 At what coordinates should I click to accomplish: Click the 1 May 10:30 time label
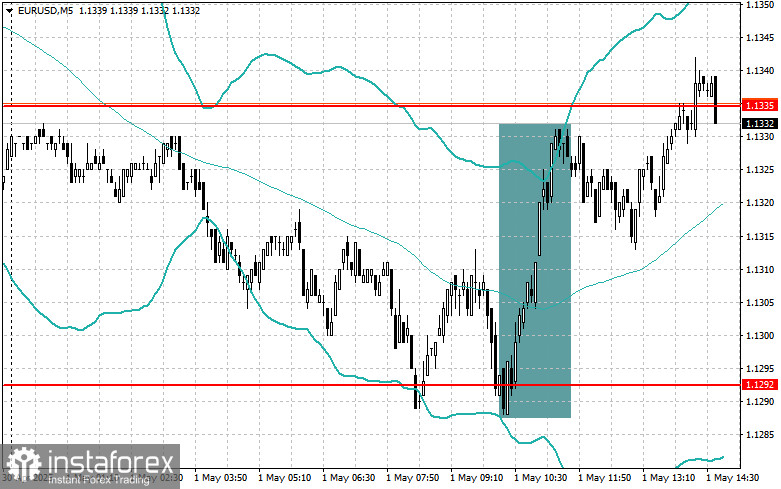point(540,478)
